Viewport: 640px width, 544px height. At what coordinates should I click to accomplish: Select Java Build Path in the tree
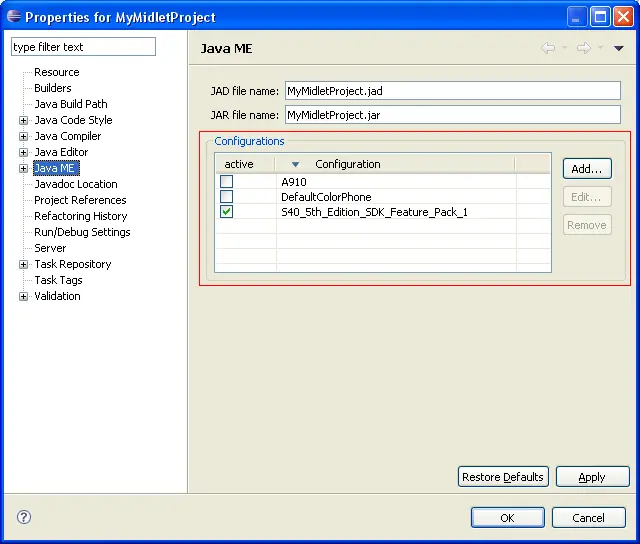point(70,104)
